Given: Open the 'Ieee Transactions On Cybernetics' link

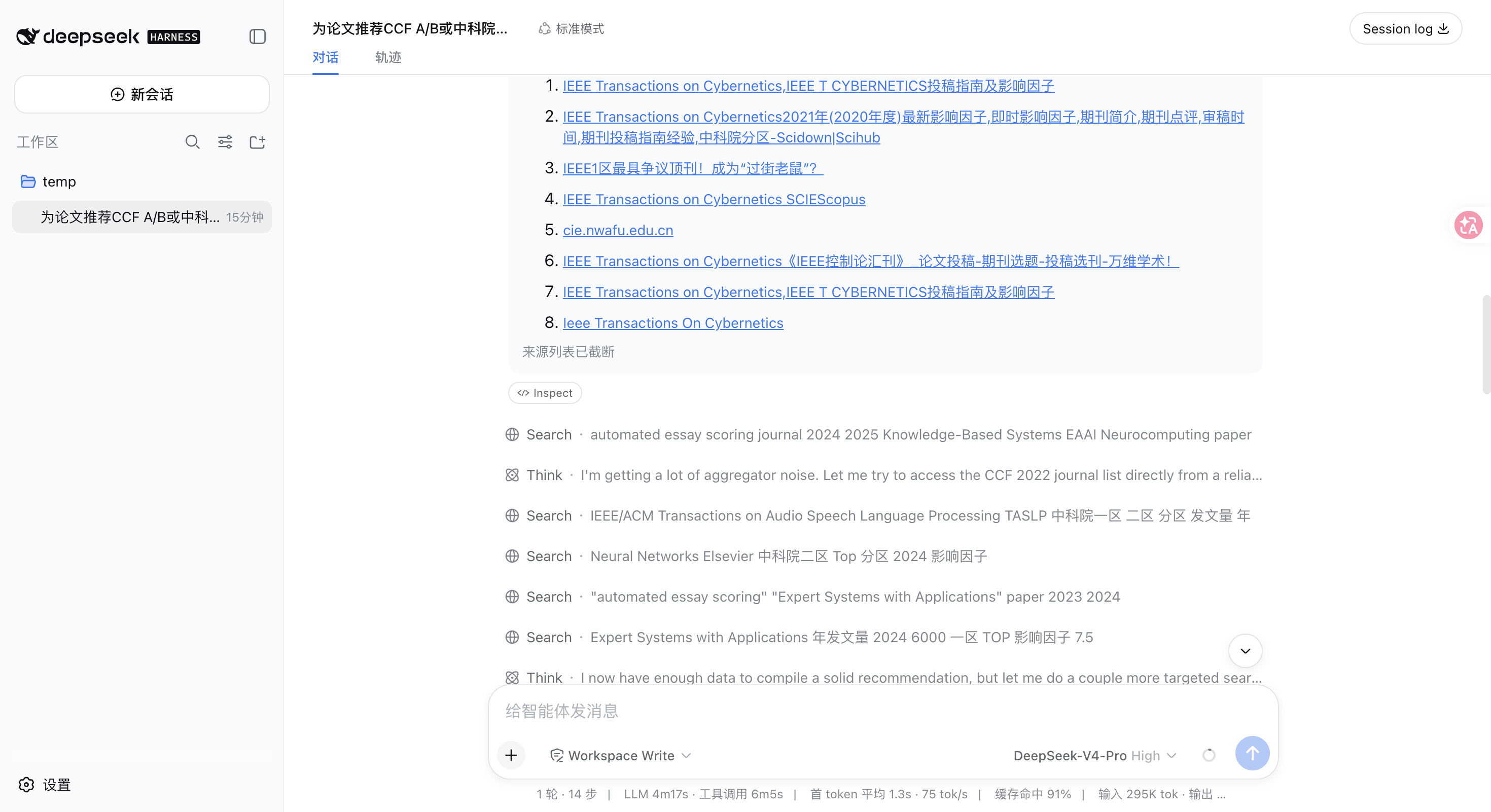Looking at the screenshot, I should click(x=673, y=323).
